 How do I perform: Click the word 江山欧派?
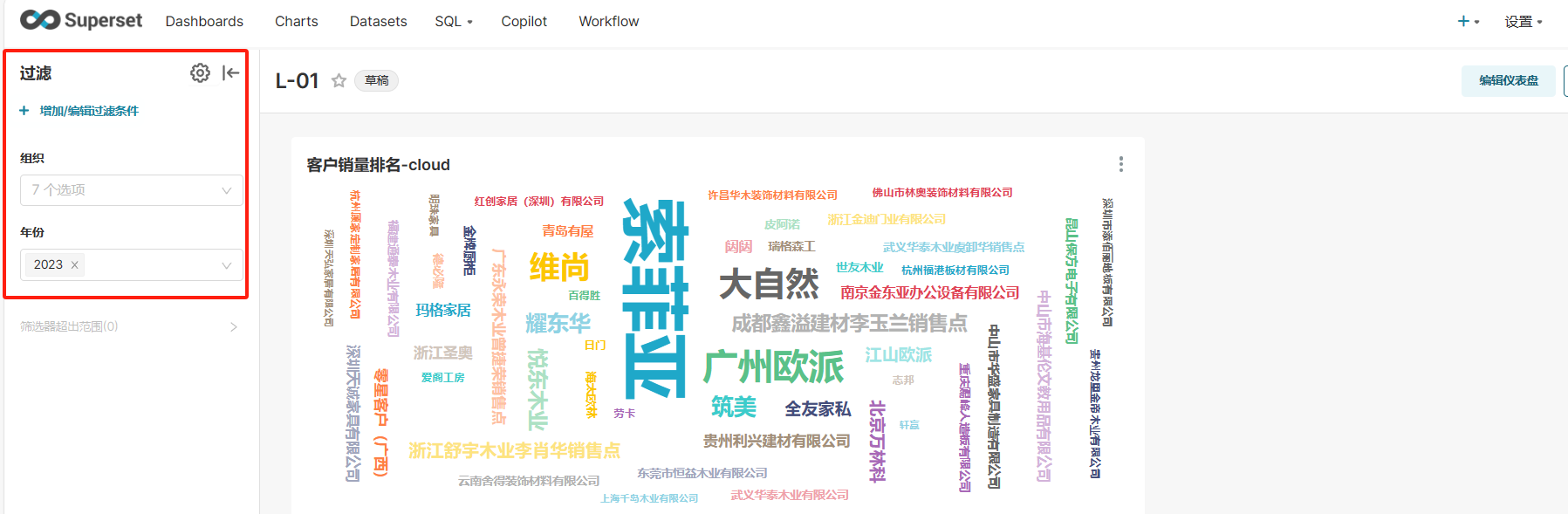coord(899,355)
